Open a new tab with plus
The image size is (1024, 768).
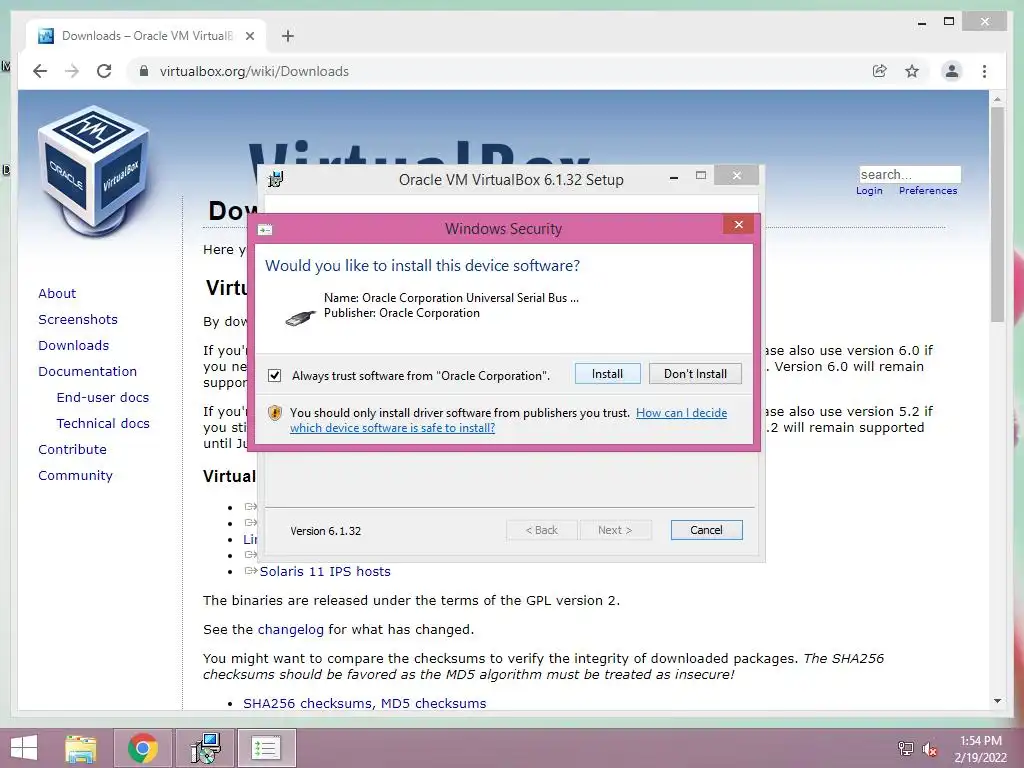pyautogui.click(x=288, y=36)
